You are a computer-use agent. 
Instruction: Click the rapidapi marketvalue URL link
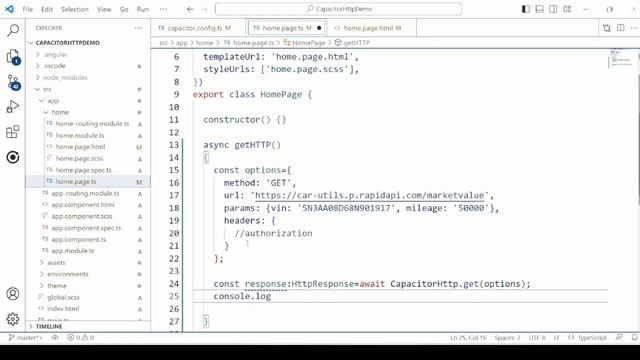pos(369,196)
